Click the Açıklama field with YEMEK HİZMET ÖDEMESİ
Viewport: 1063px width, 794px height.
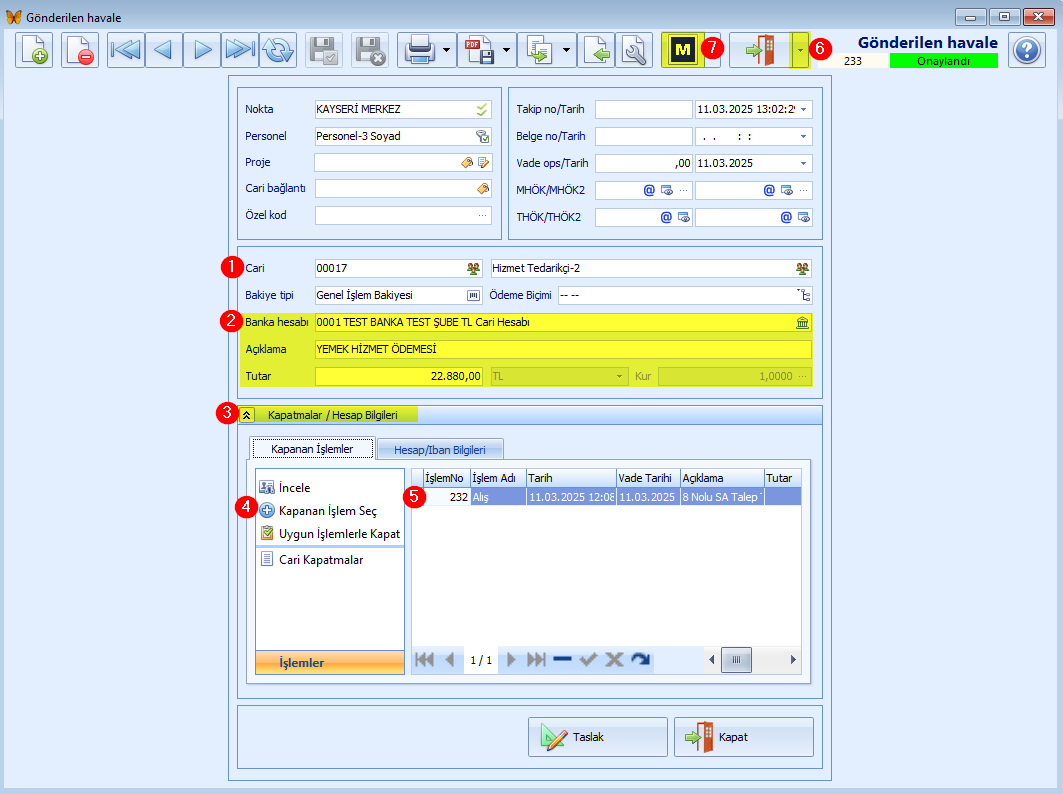[563, 349]
